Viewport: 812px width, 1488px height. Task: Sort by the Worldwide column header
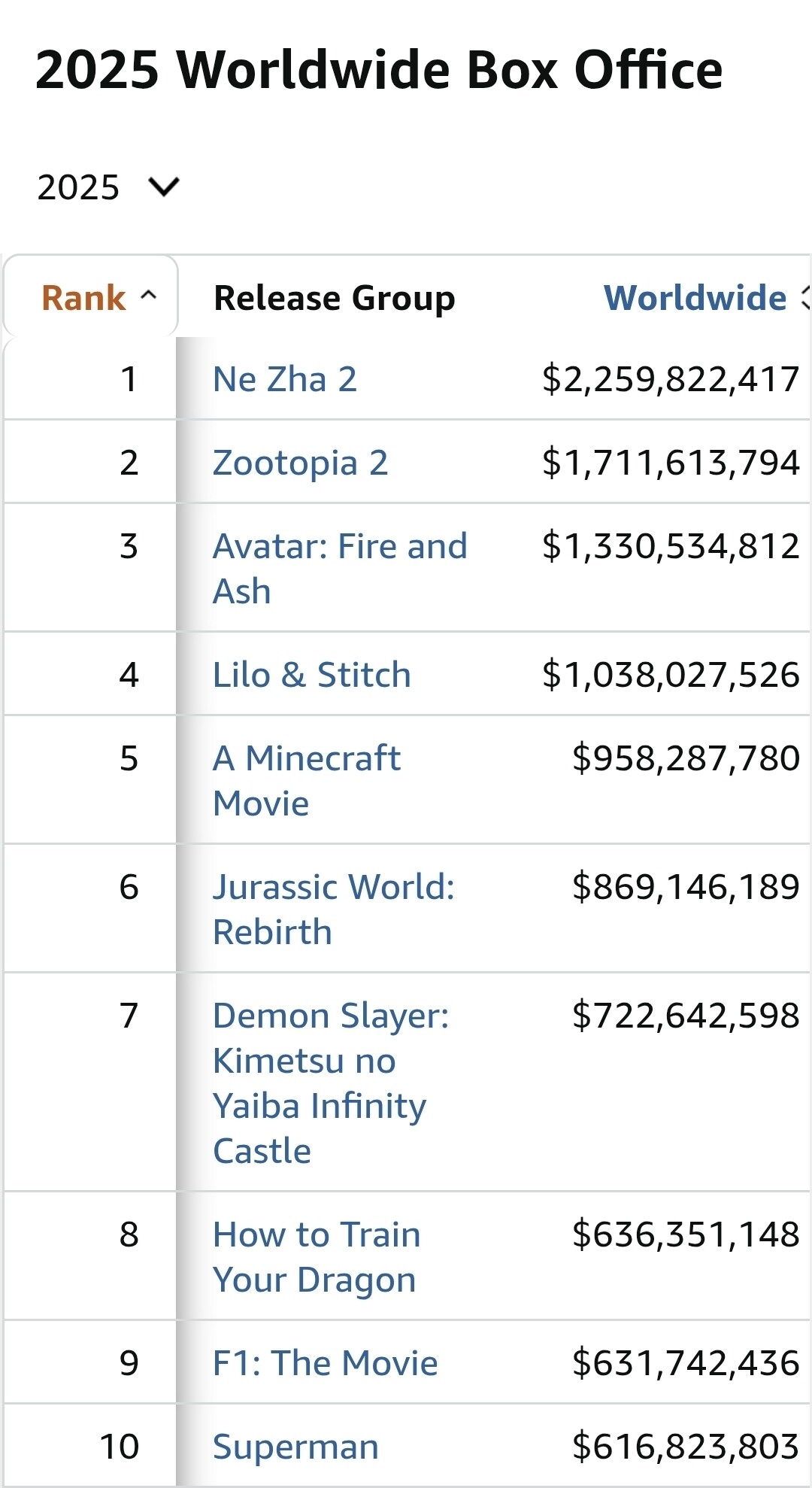[x=695, y=298]
